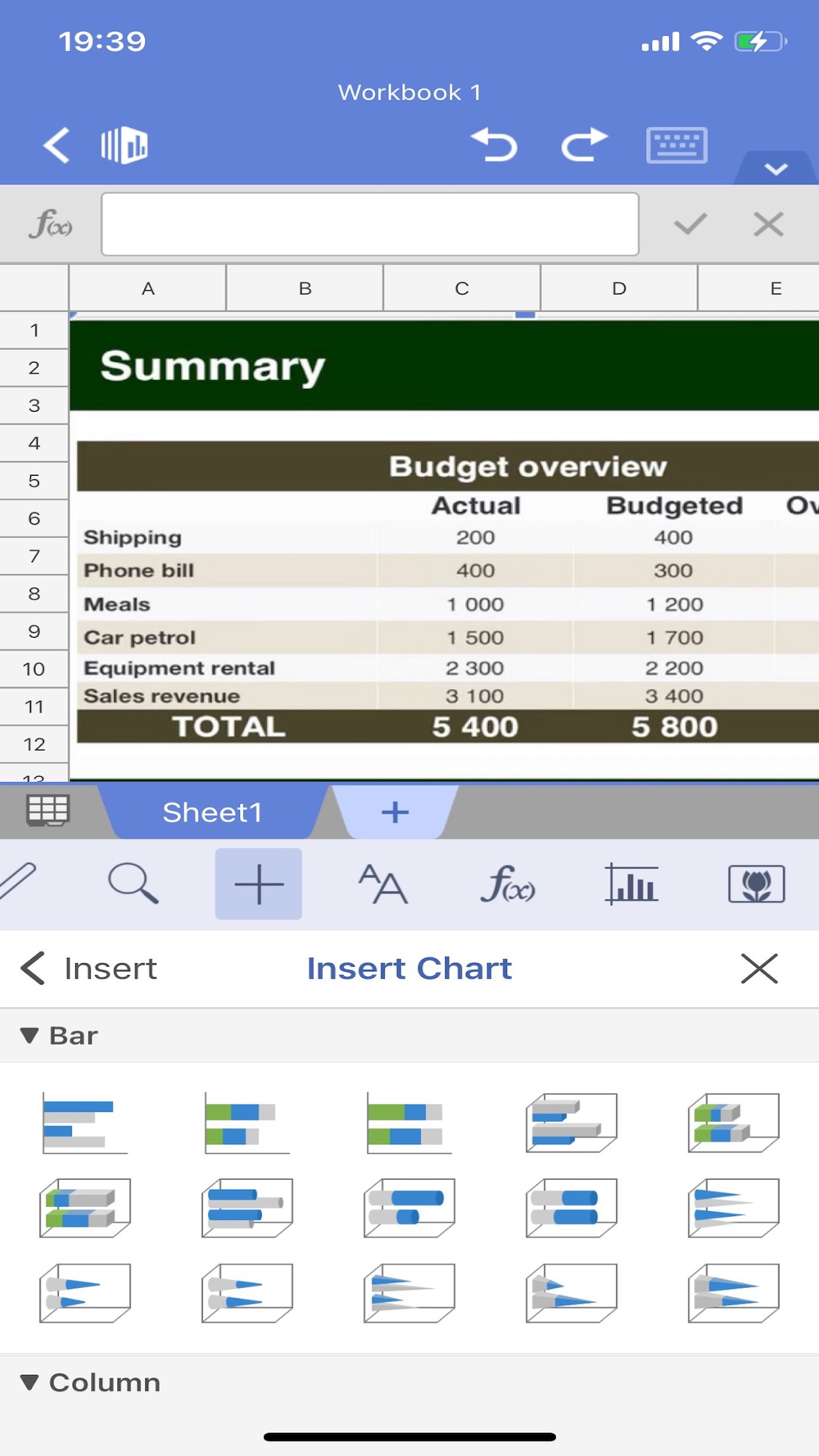The image size is (819, 1456).
Task: Cancel formula entry with the X
Action: click(768, 224)
